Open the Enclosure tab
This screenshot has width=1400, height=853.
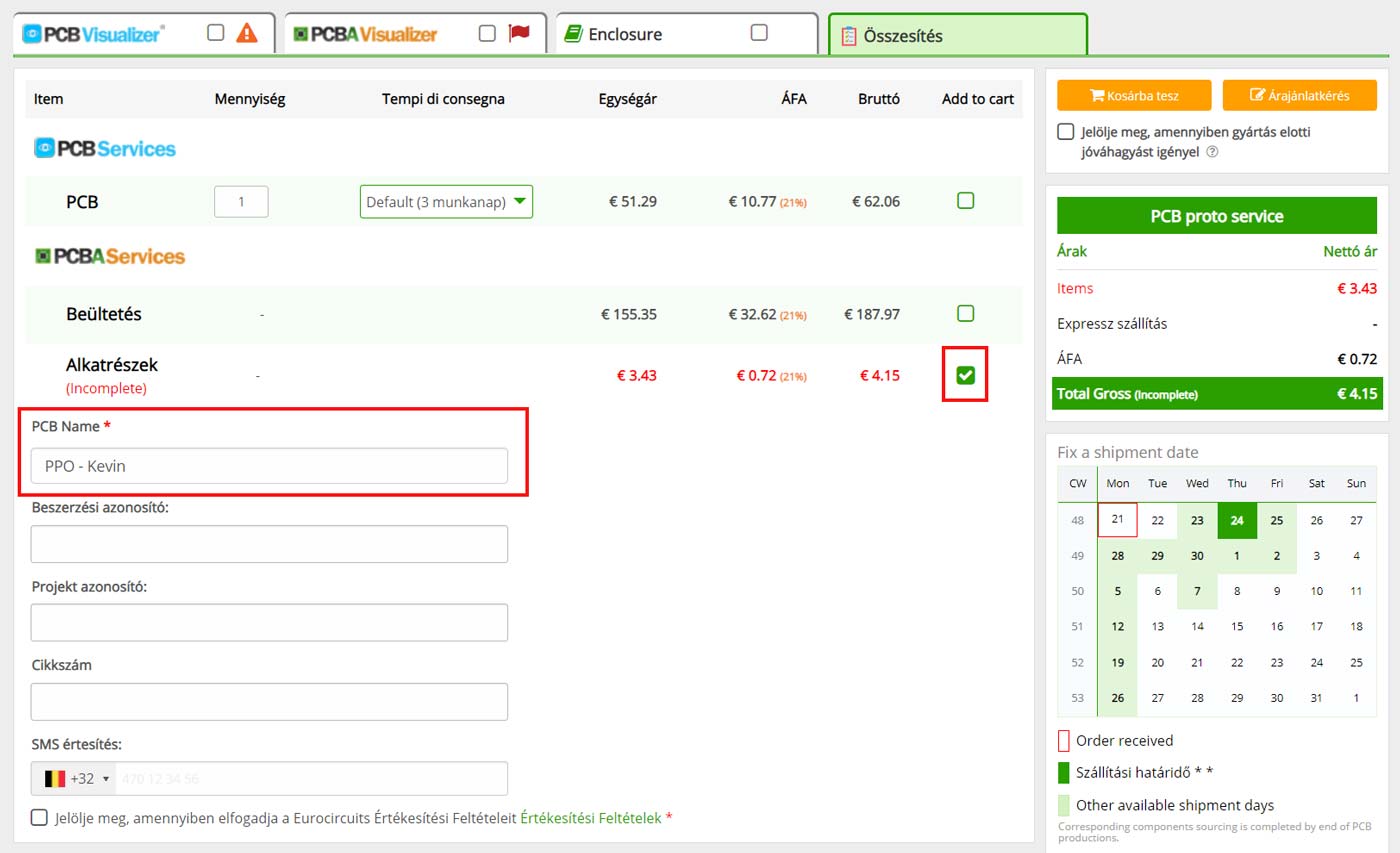[640, 34]
